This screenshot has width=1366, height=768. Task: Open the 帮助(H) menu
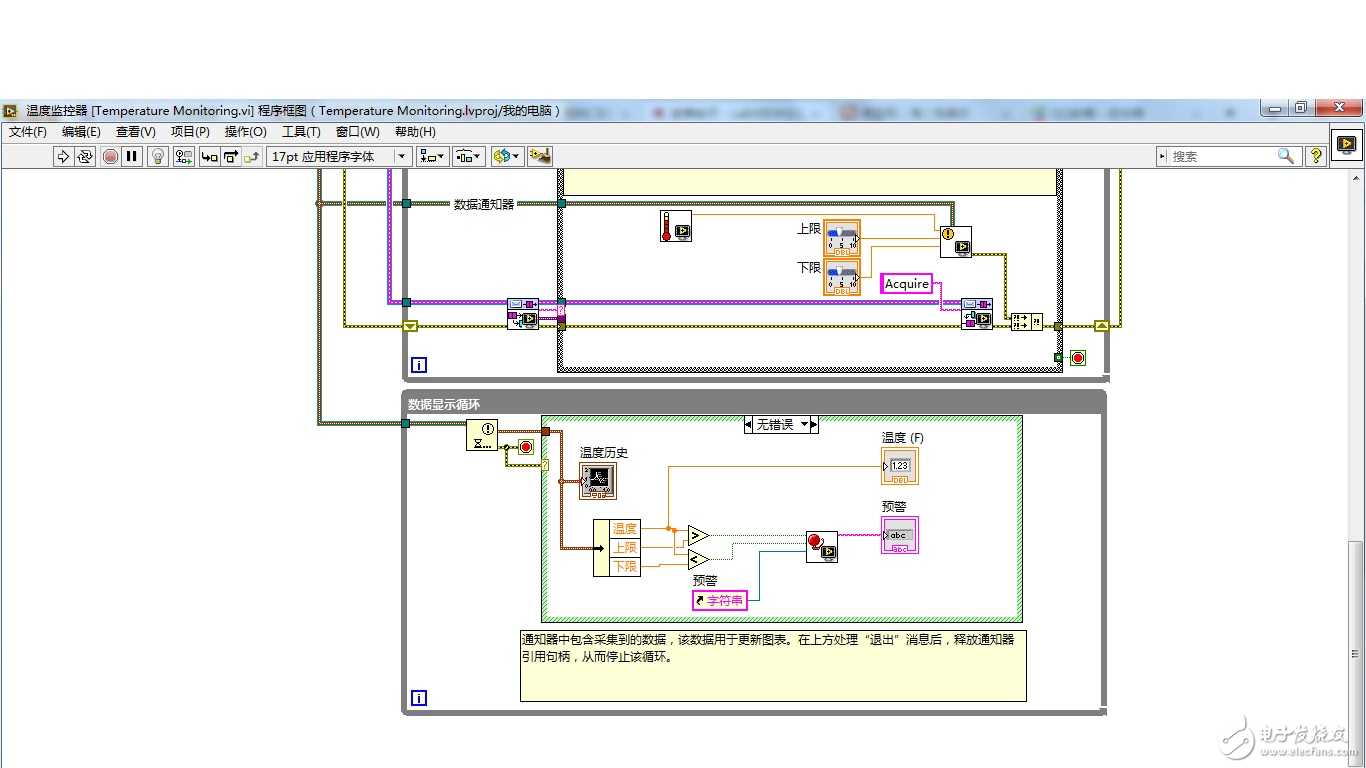(415, 131)
